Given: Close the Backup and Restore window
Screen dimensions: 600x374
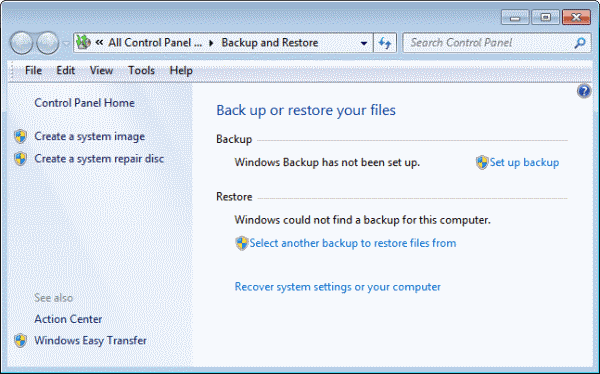Looking at the screenshot, I should point(576,17).
